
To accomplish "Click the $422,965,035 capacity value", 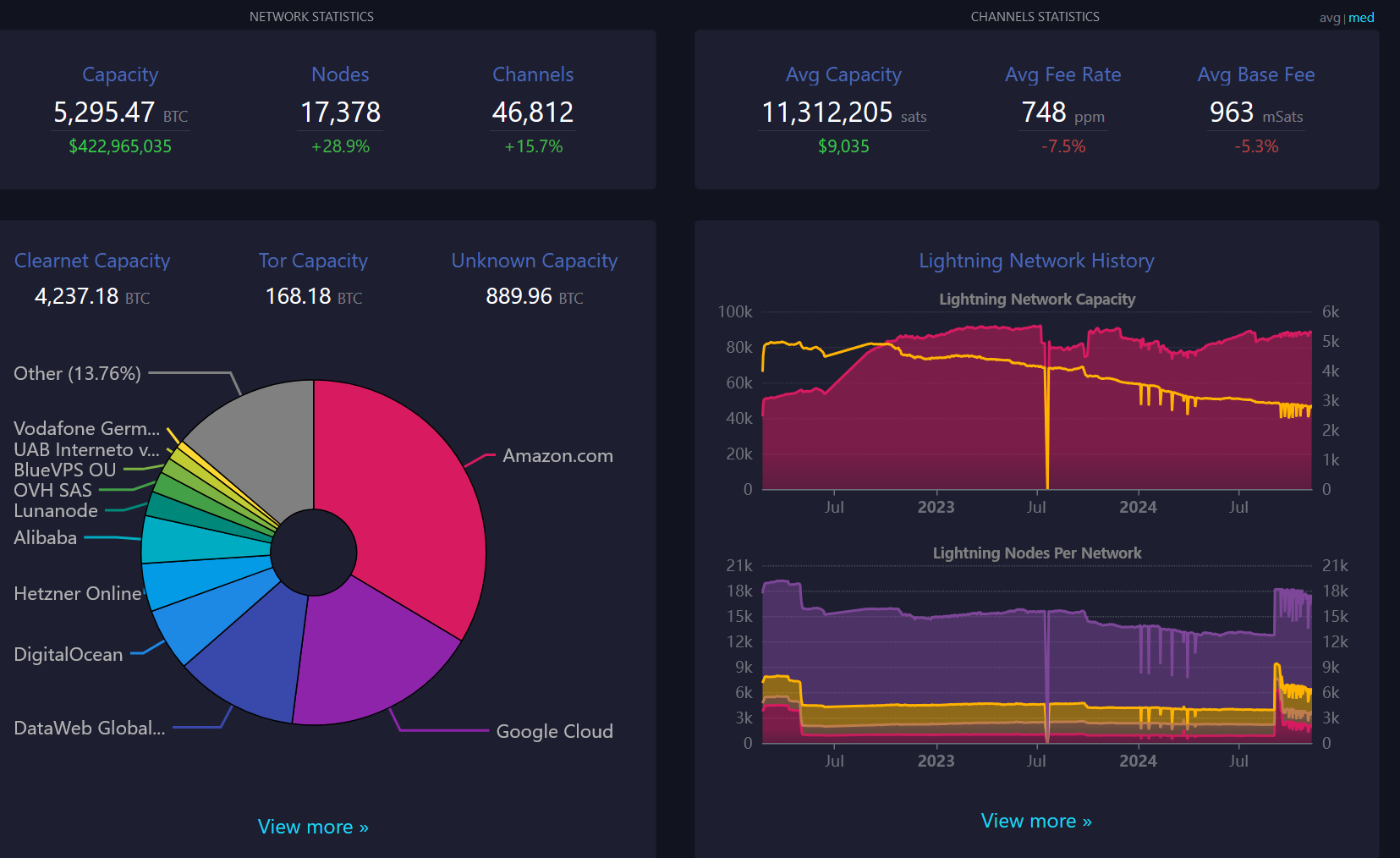I will point(120,146).
